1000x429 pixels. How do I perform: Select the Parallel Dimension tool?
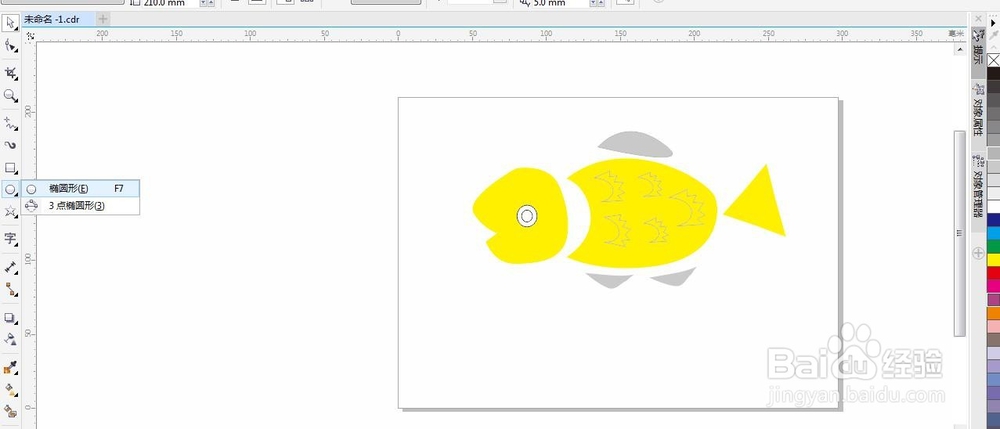coord(10,266)
